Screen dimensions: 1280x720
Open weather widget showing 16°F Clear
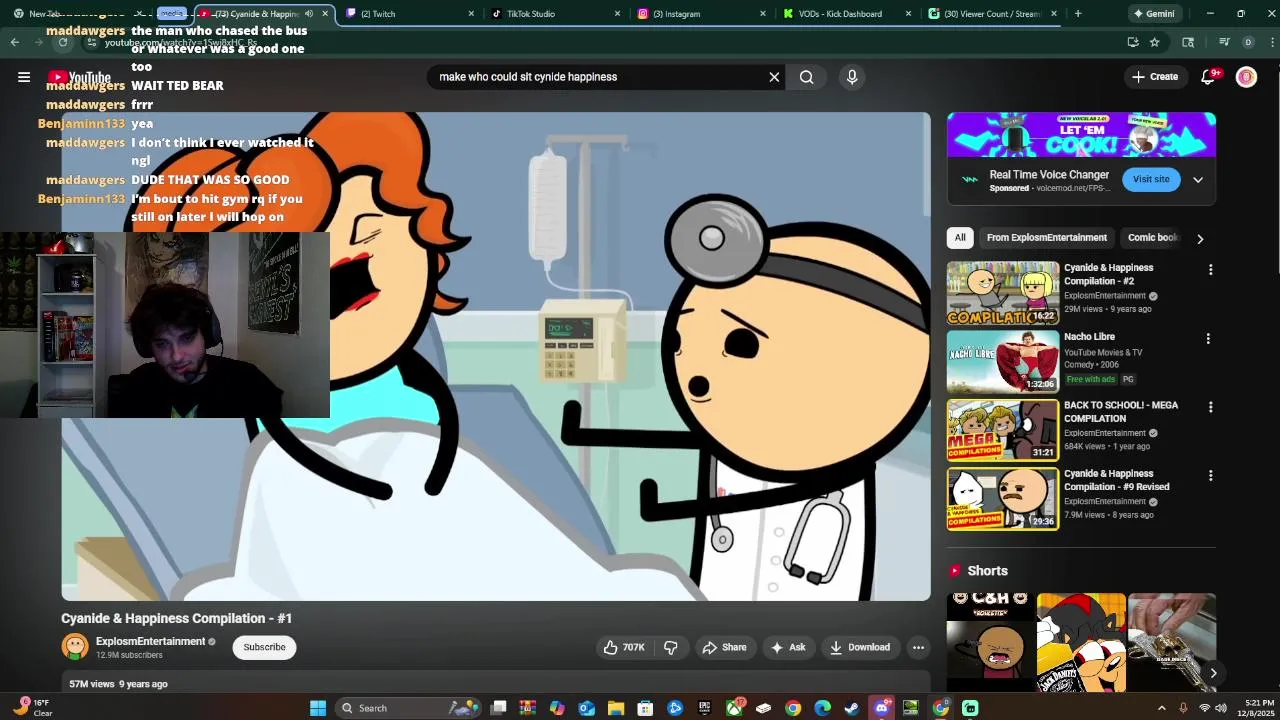[x=31, y=708]
